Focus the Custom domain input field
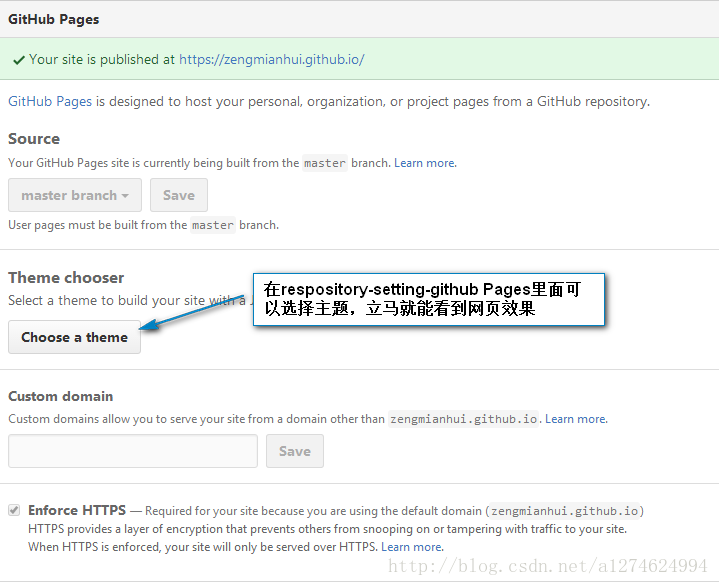 click(133, 451)
